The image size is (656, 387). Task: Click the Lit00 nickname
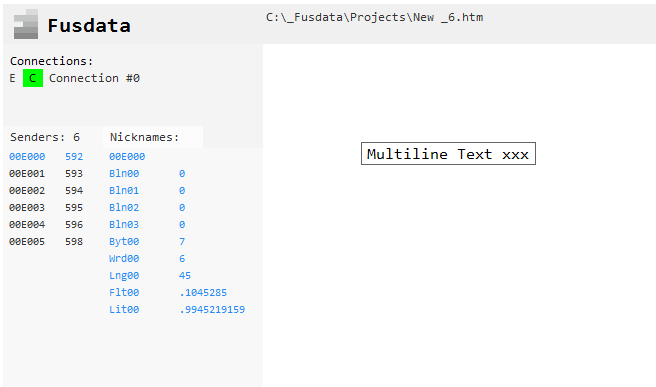pyautogui.click(x=124, y=310)
